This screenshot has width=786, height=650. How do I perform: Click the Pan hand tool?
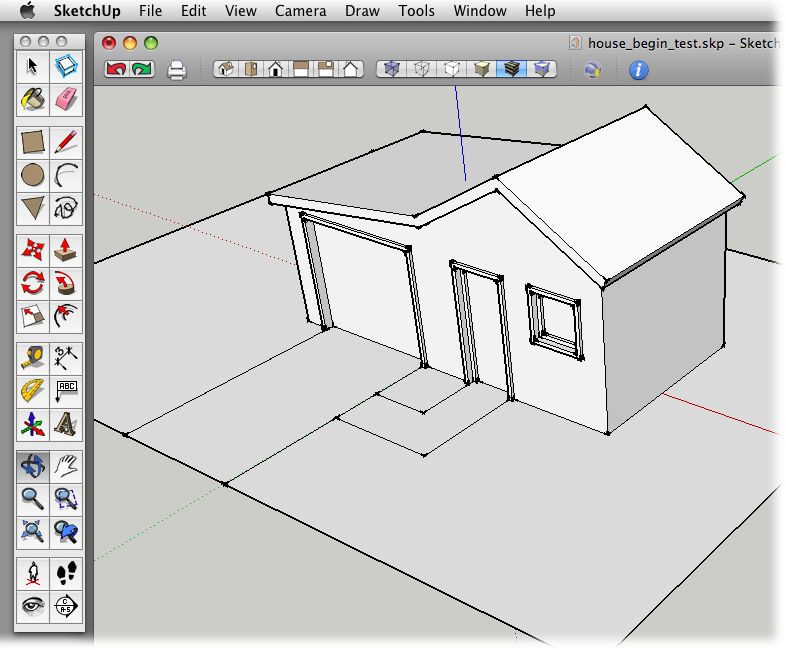(66, 465)
